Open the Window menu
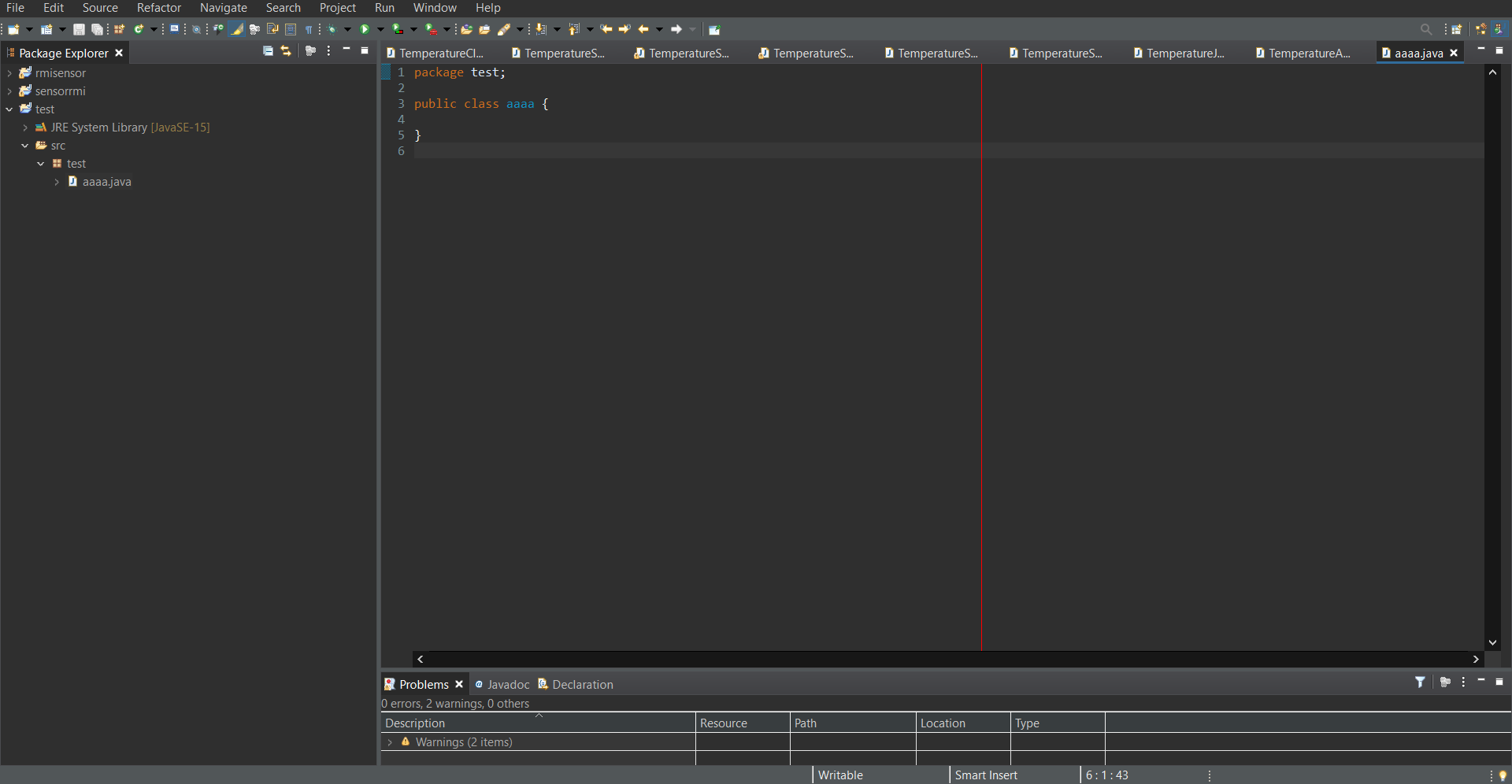The image size is (1512, 784). (435, 8)
